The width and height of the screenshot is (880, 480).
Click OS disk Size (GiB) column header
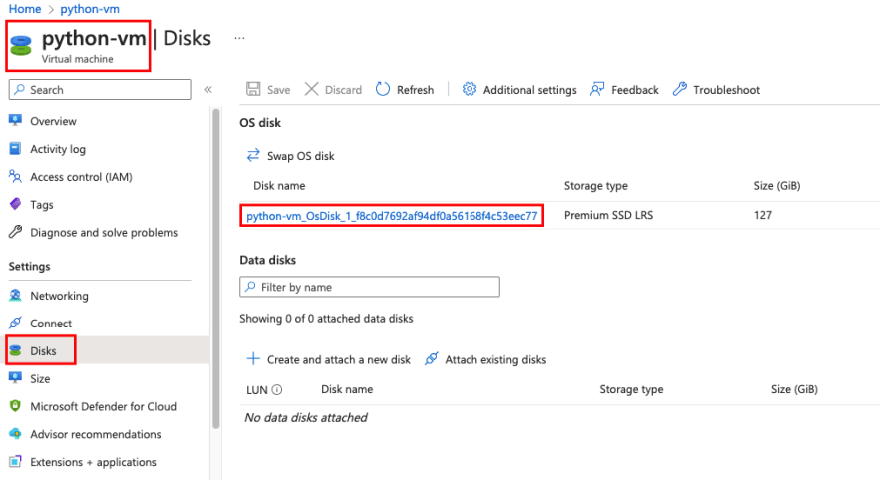pyautogui.click(x=777, y=186)
